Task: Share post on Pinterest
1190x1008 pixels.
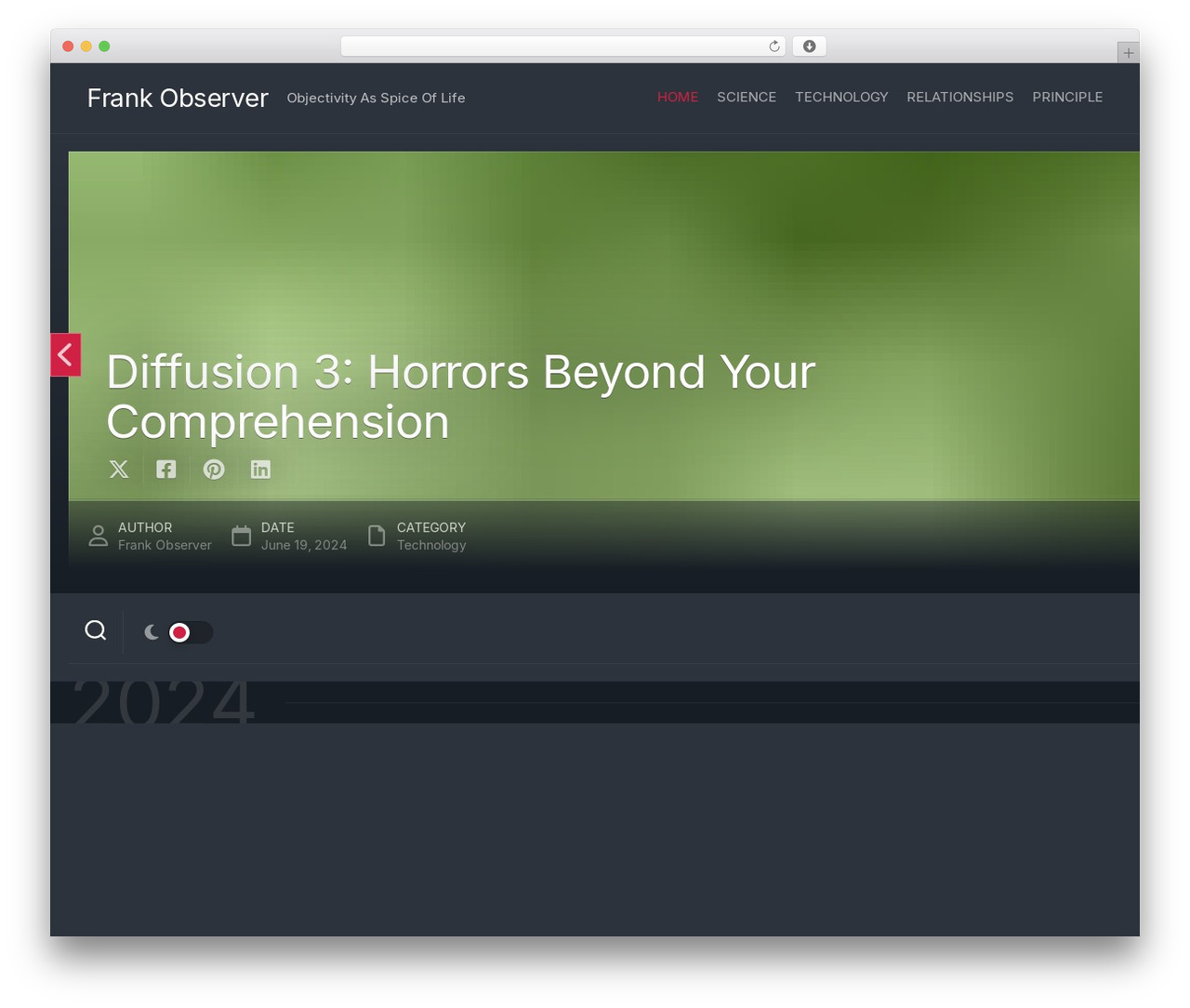Action: coord(214,470)
